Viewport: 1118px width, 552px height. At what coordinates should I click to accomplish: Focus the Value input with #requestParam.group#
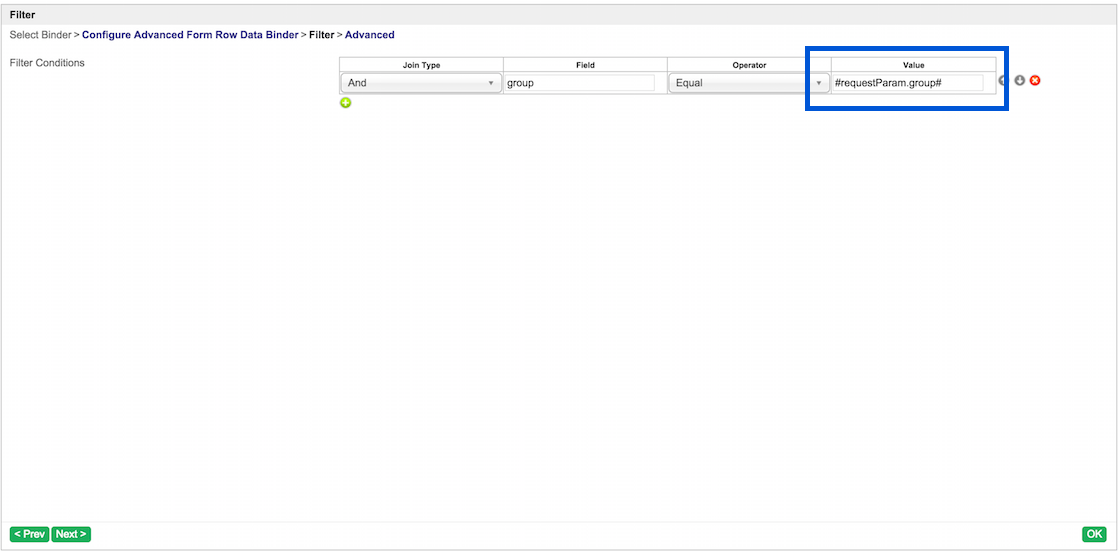[908, 83]
